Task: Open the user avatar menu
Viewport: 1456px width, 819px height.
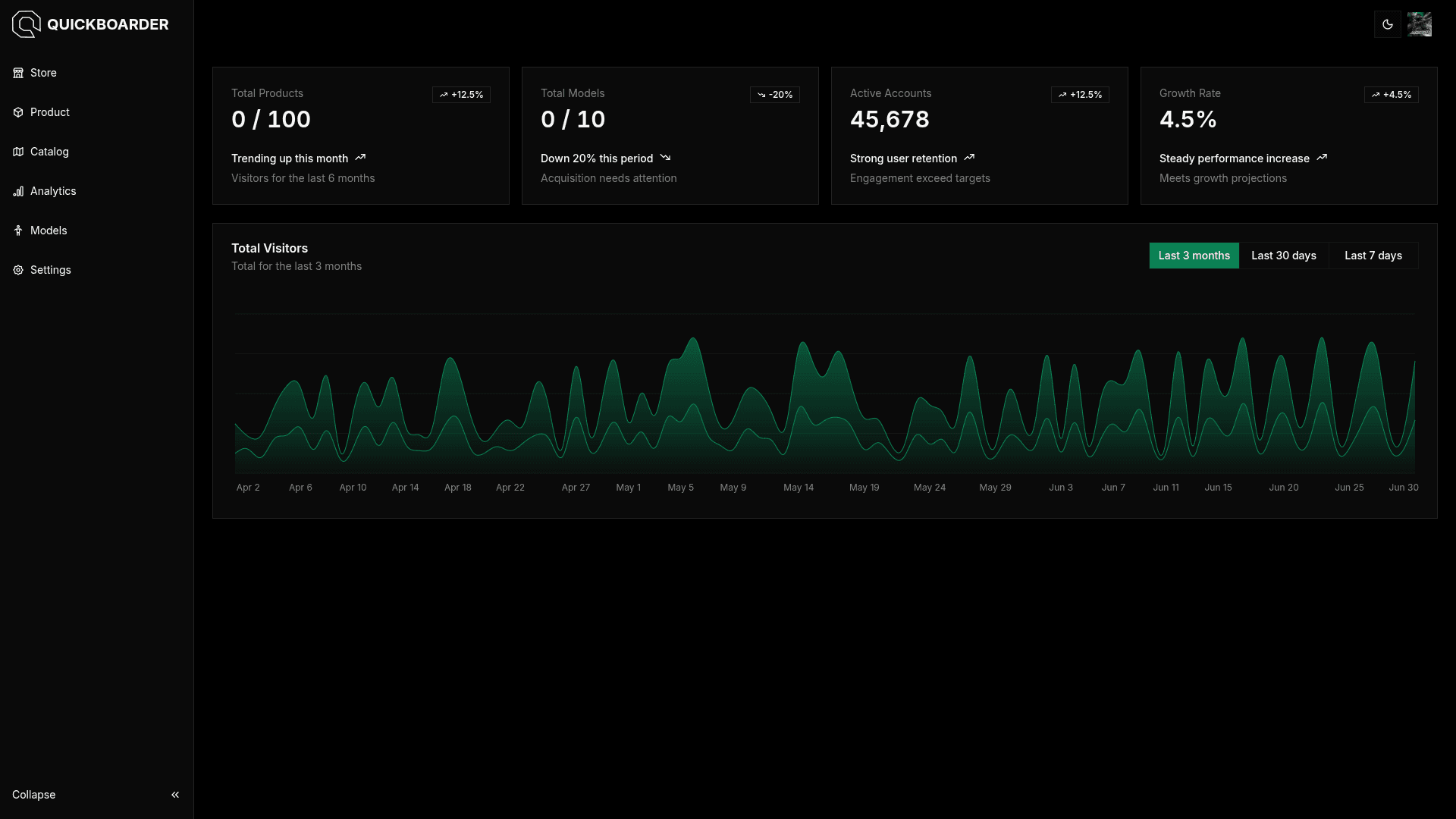Action: pos(1419,24)
